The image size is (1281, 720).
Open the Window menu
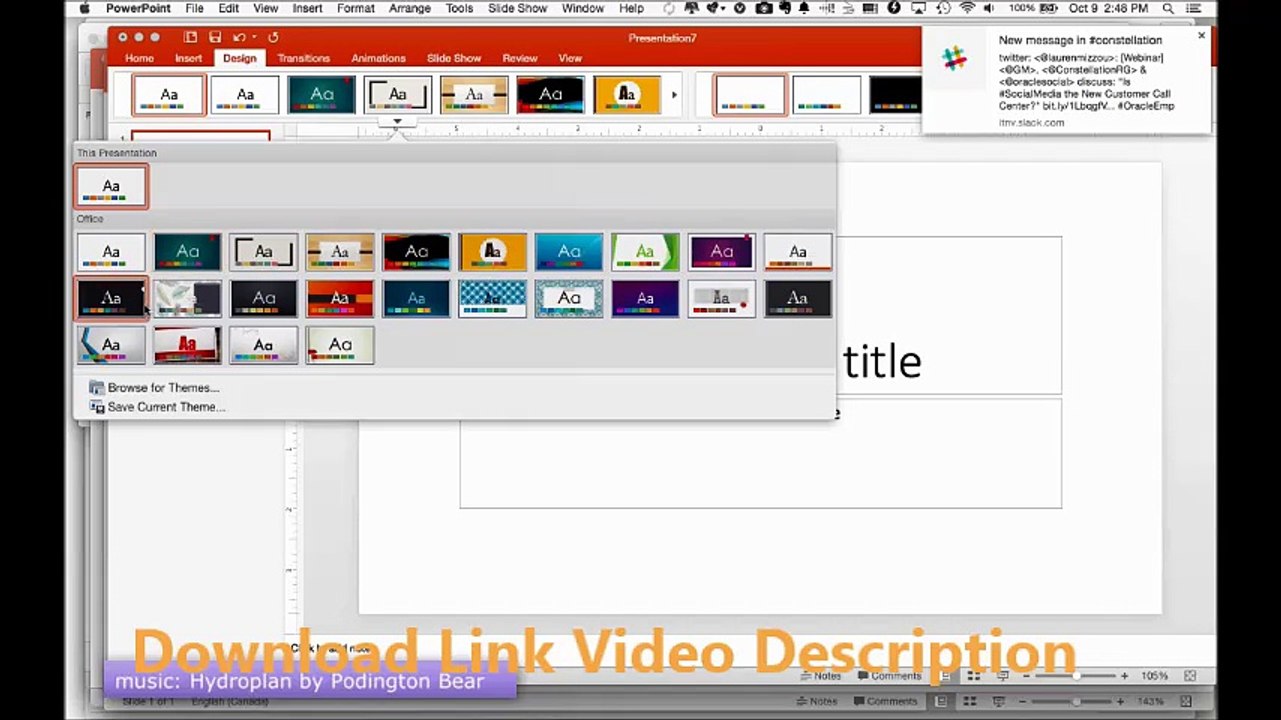582,8
